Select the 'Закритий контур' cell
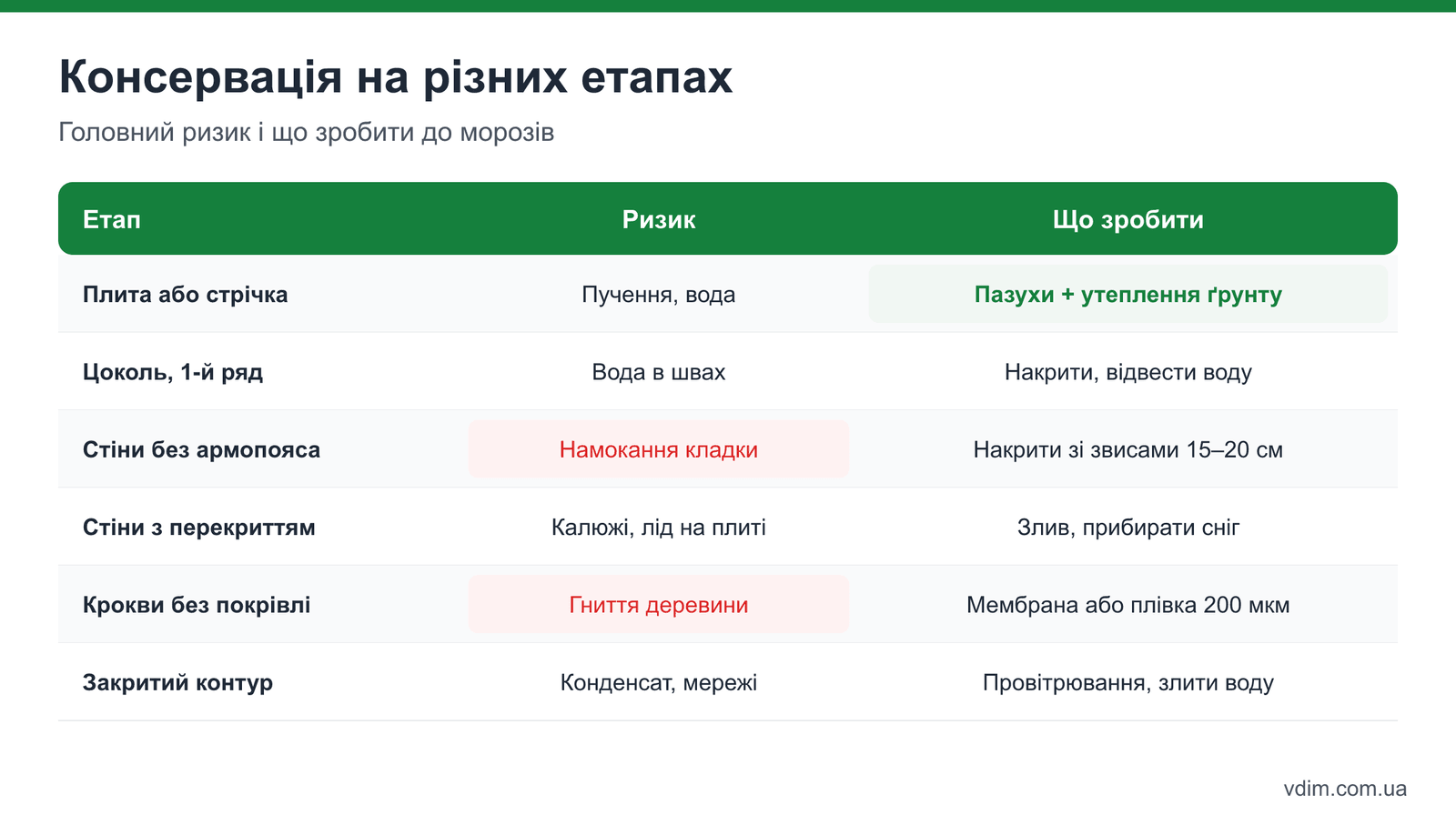 pos(177,682)
